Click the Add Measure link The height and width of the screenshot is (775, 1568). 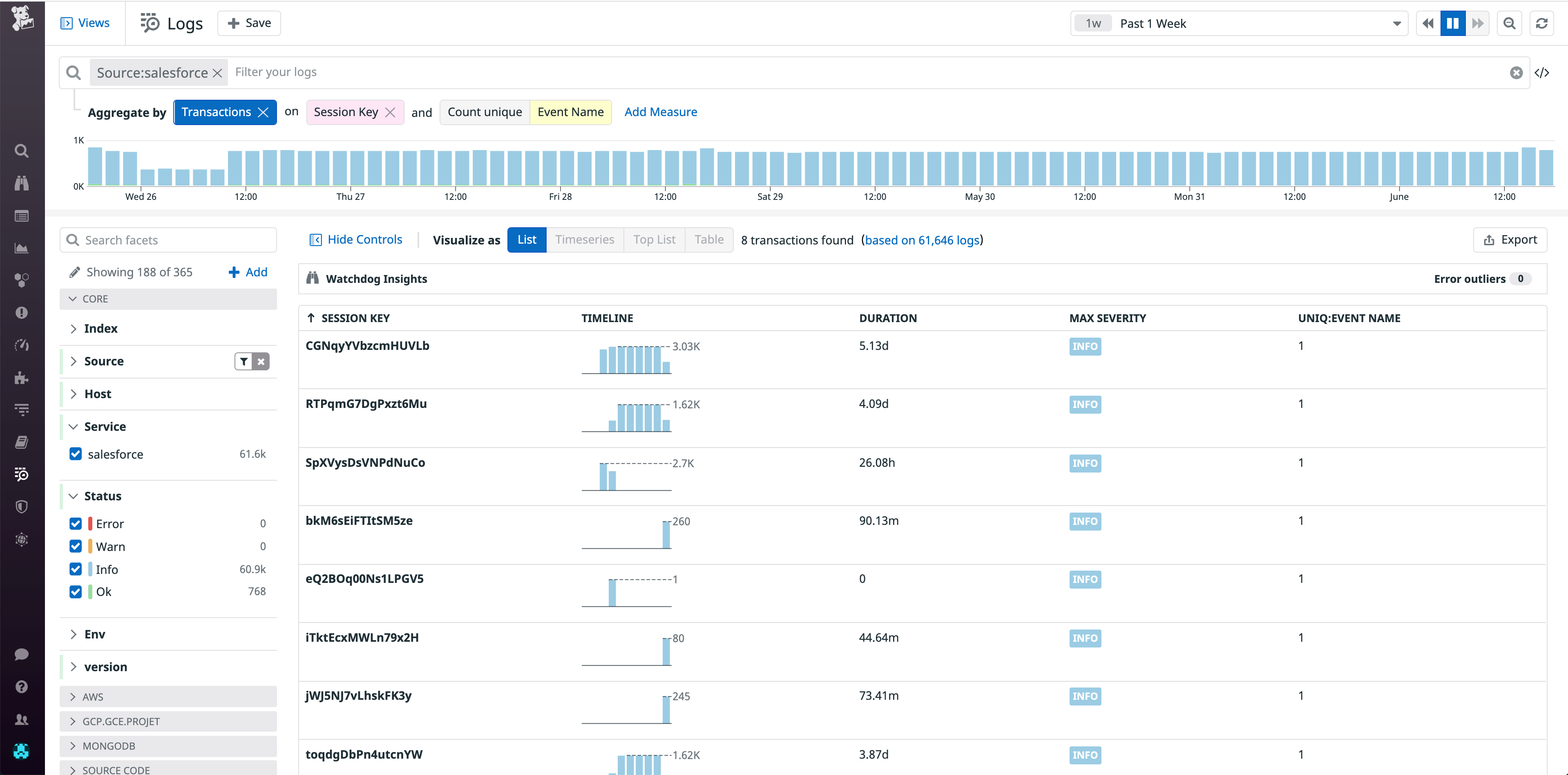[661, 112]
